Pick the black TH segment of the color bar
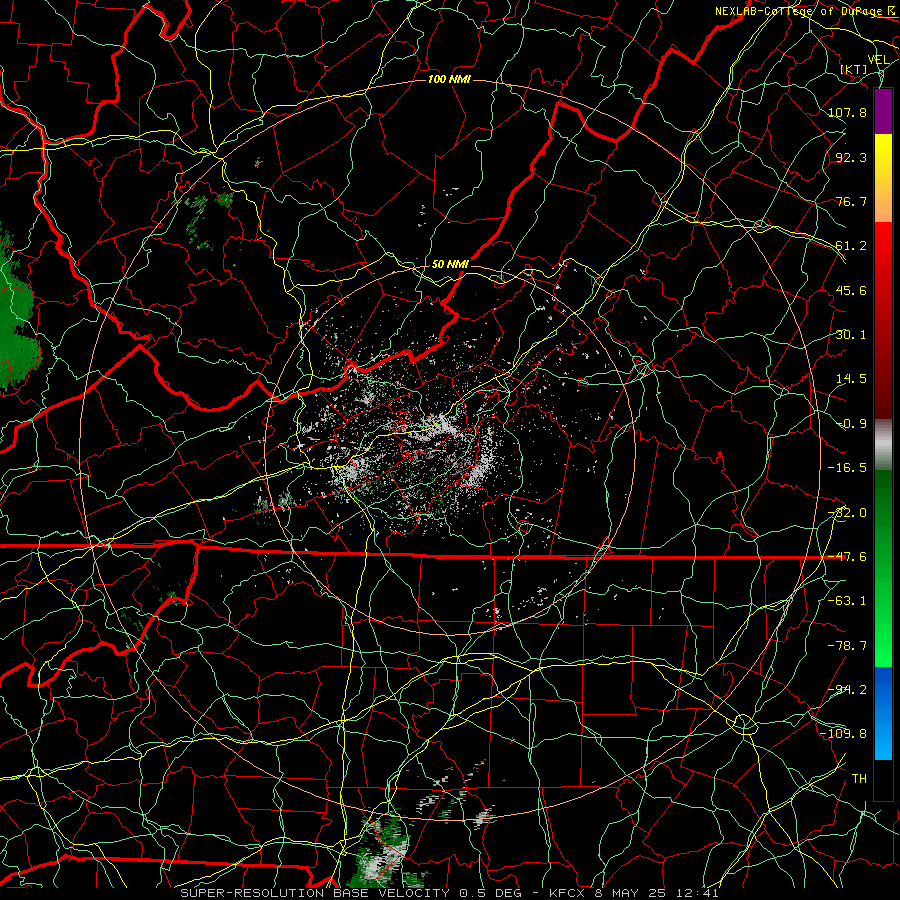The height and width of the screenshot is (900, 900). (883, 779)
